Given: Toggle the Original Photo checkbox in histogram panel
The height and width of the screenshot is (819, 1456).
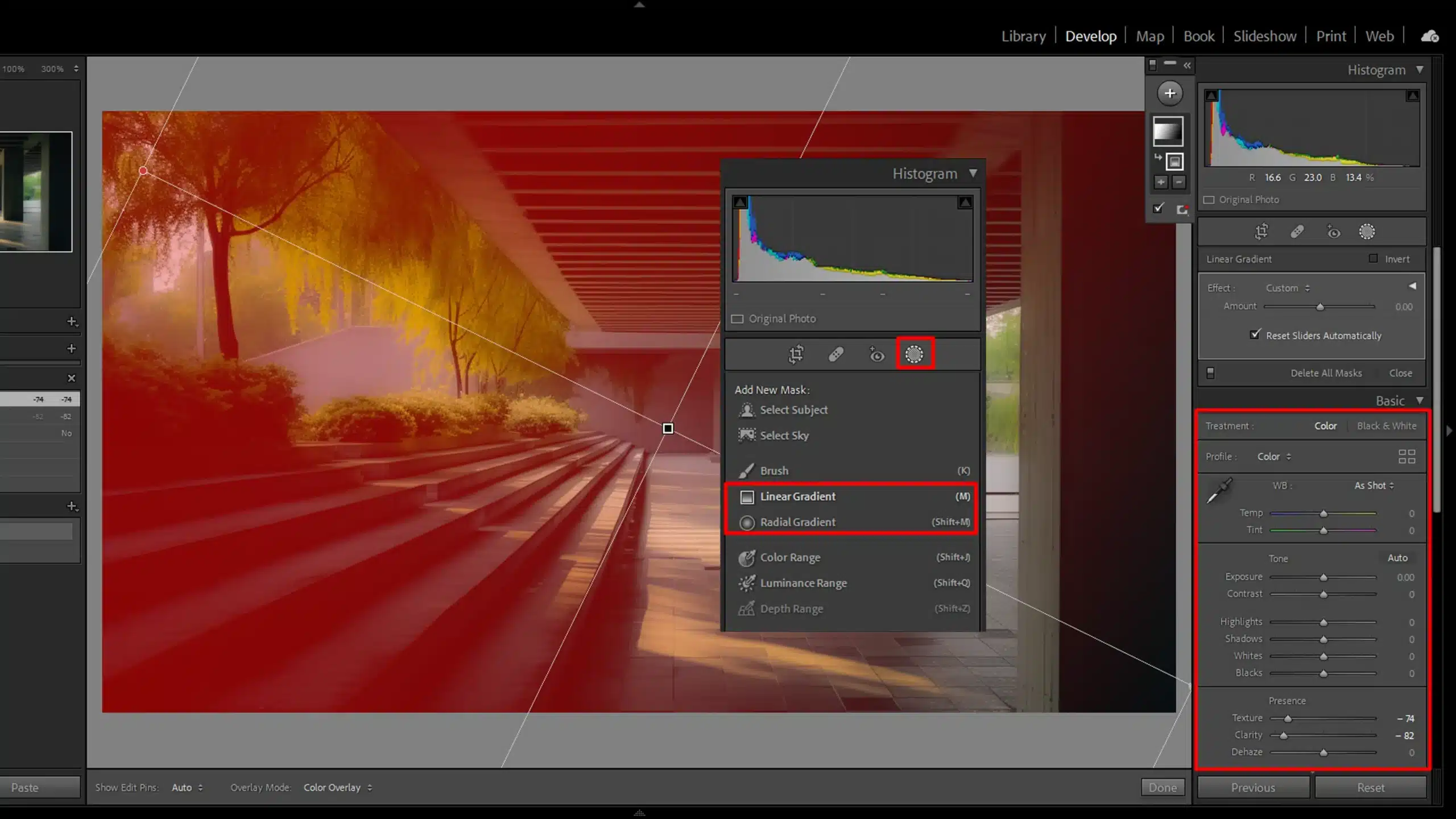Looking at the screenshot, I should [x=738, y=318].
